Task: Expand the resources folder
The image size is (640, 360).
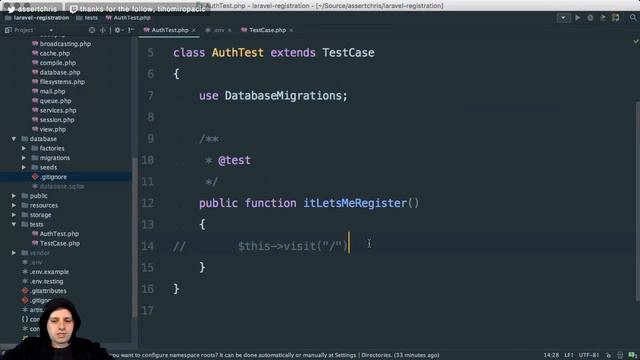Action: (14, 205)
